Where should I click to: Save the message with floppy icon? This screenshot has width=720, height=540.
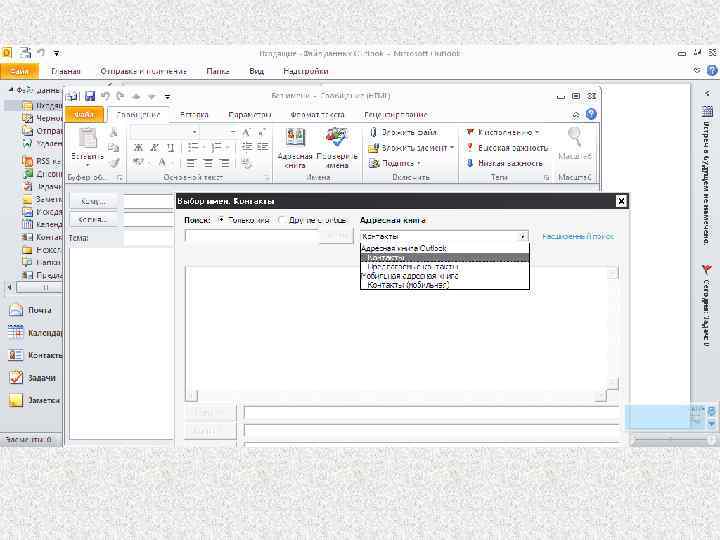[90, 96]
